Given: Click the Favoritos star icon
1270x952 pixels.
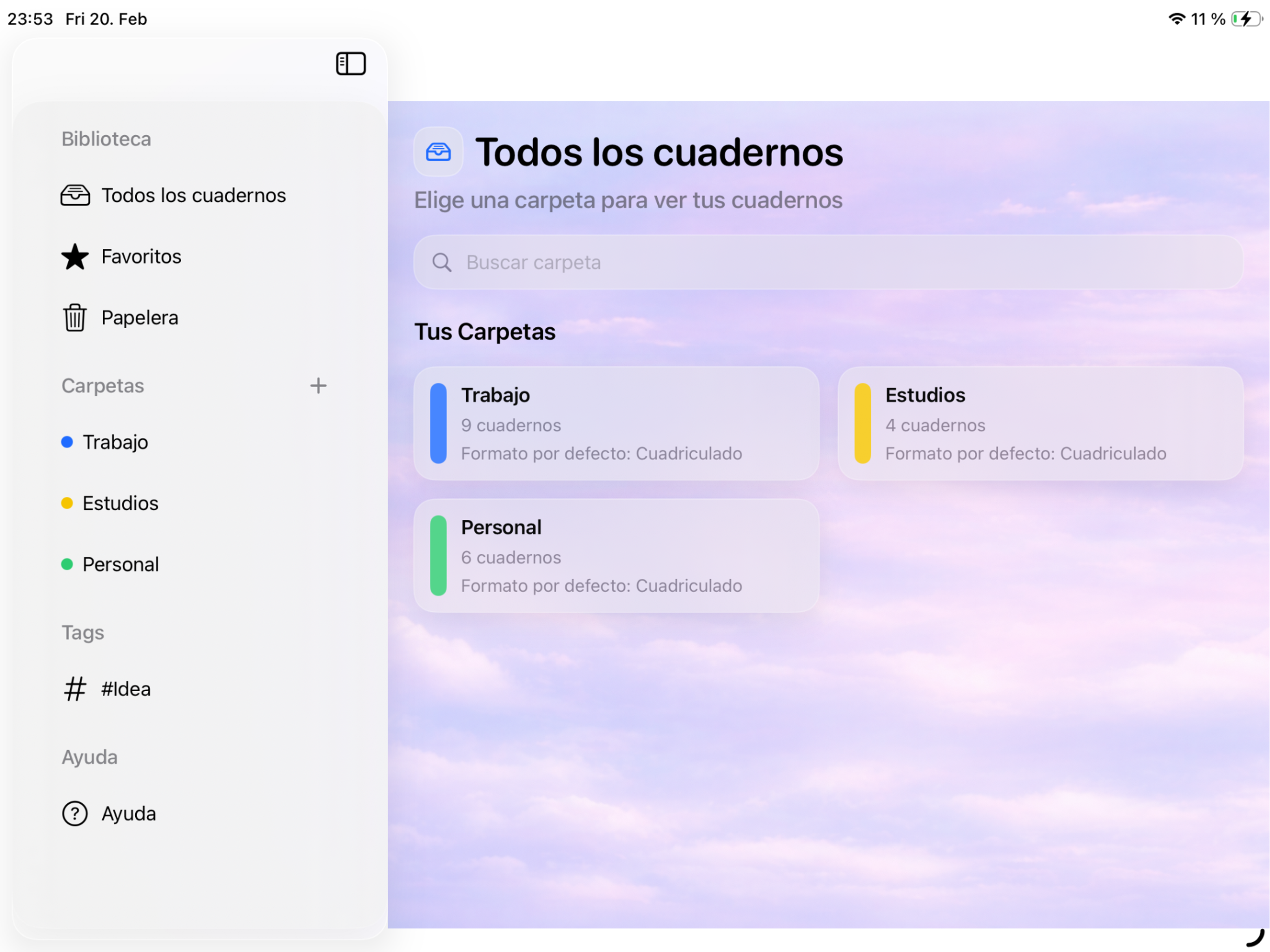Looking at the screenshot, I should pos(75,257).
